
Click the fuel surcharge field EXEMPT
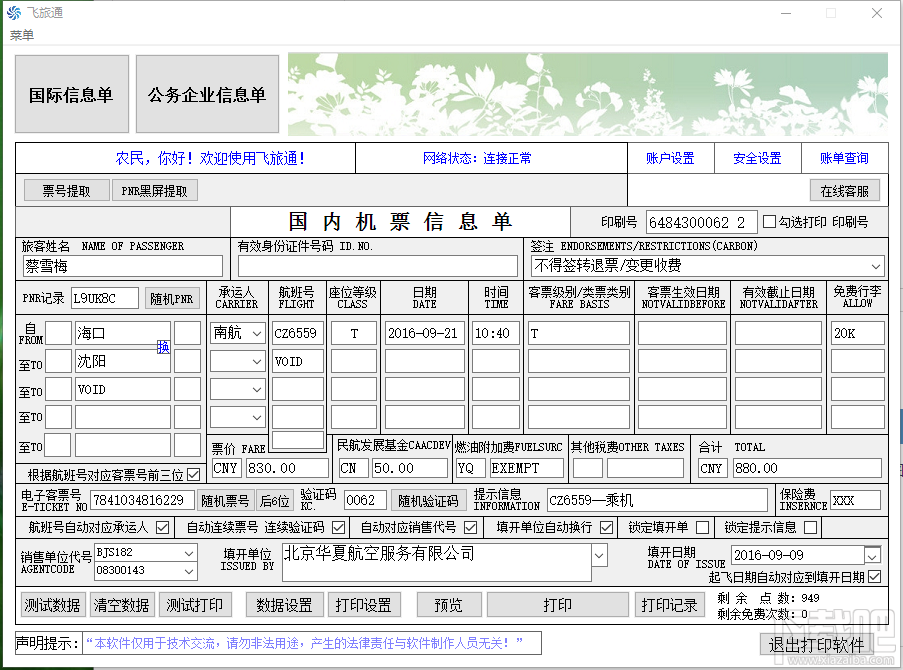(526, 468)
